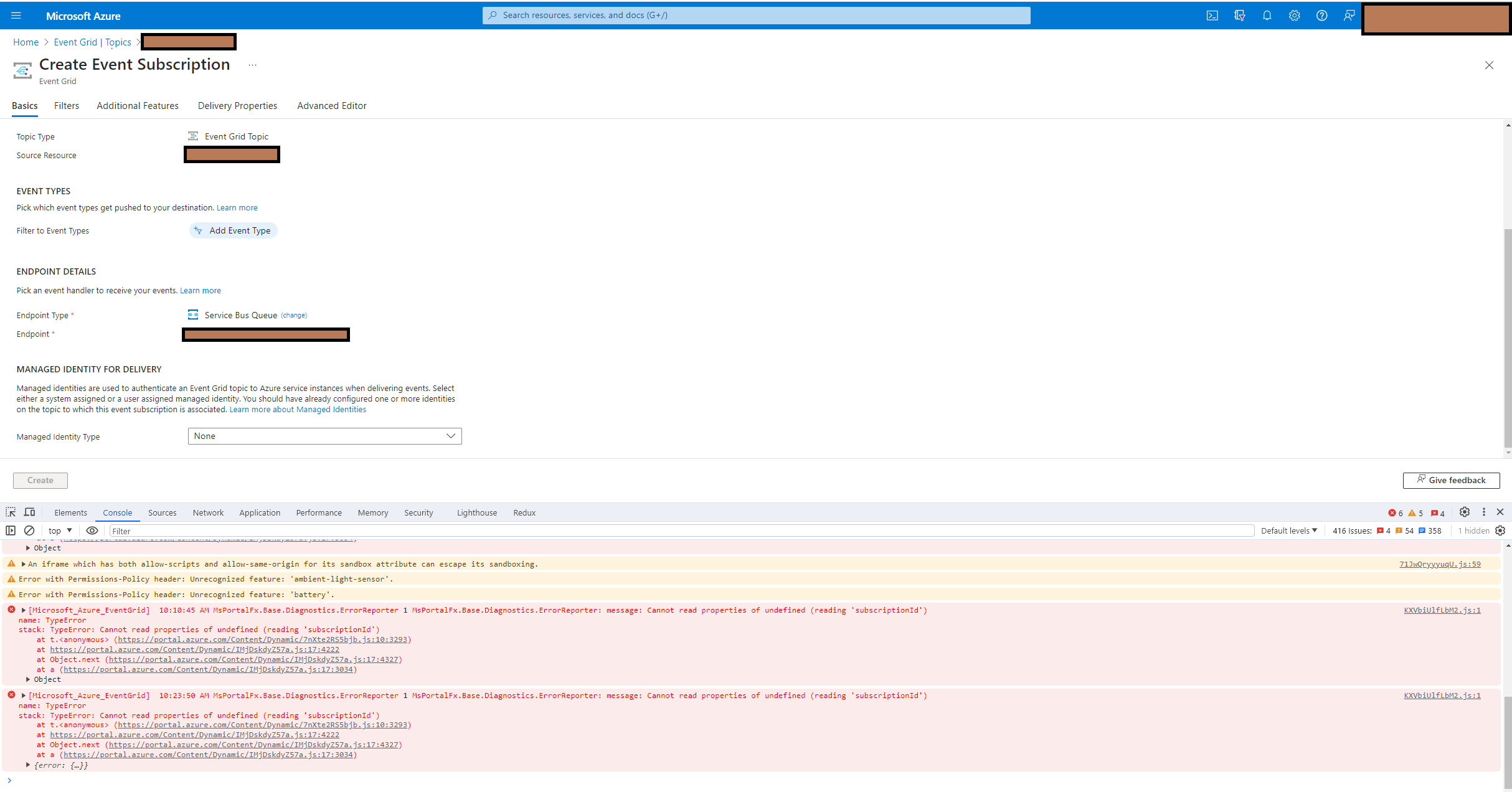1512x792 pixels.
Task: Launch Cloud Shell from top bar
Action: pos(1212,16)
